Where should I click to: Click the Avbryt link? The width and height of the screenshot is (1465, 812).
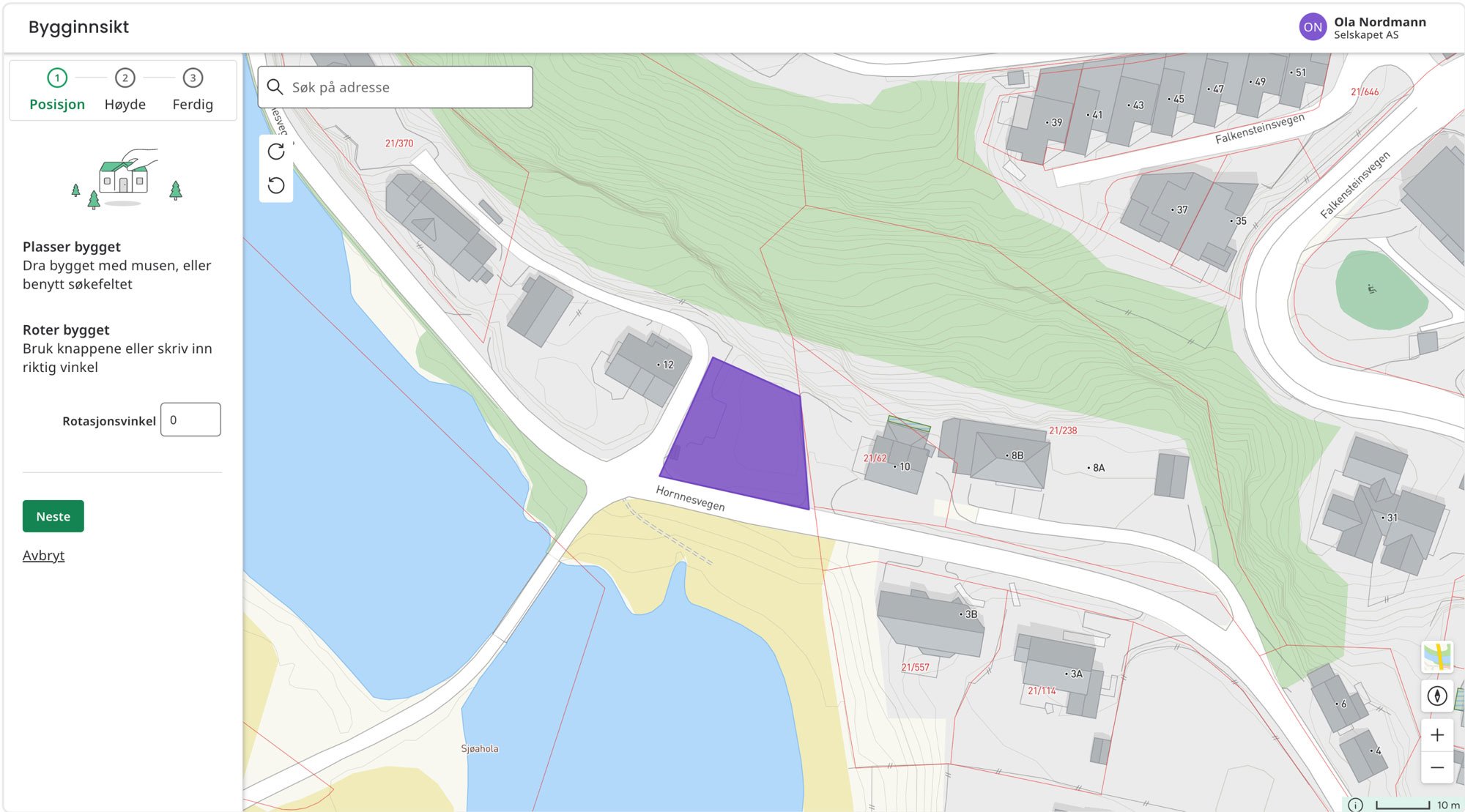pyautogui.click(x=44, y=555)
